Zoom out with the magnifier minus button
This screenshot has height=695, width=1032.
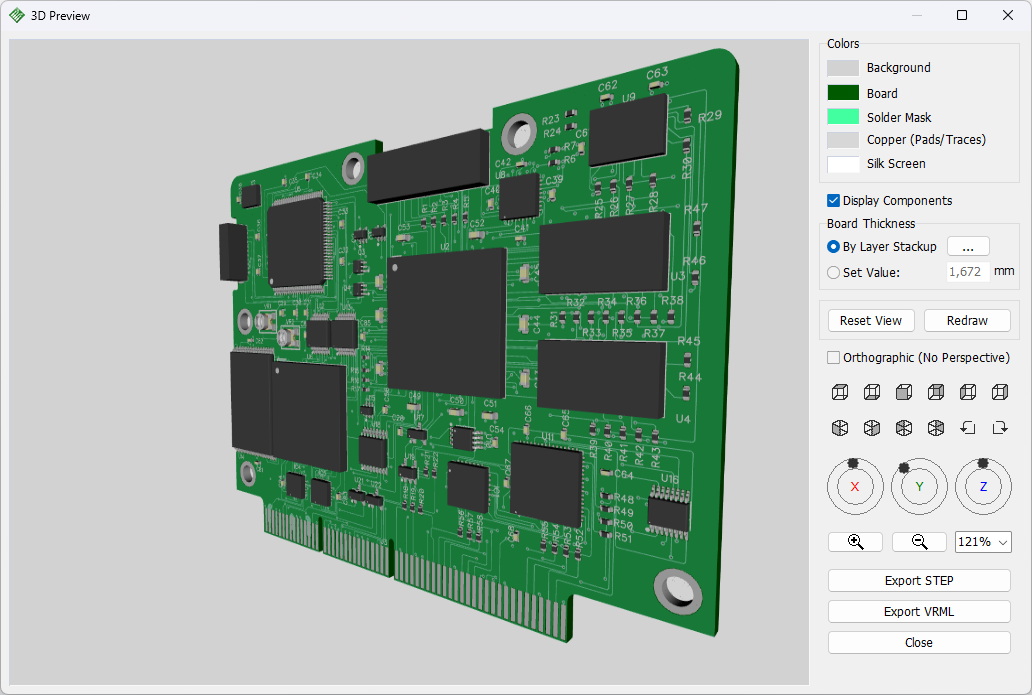[x=919, y=542]
